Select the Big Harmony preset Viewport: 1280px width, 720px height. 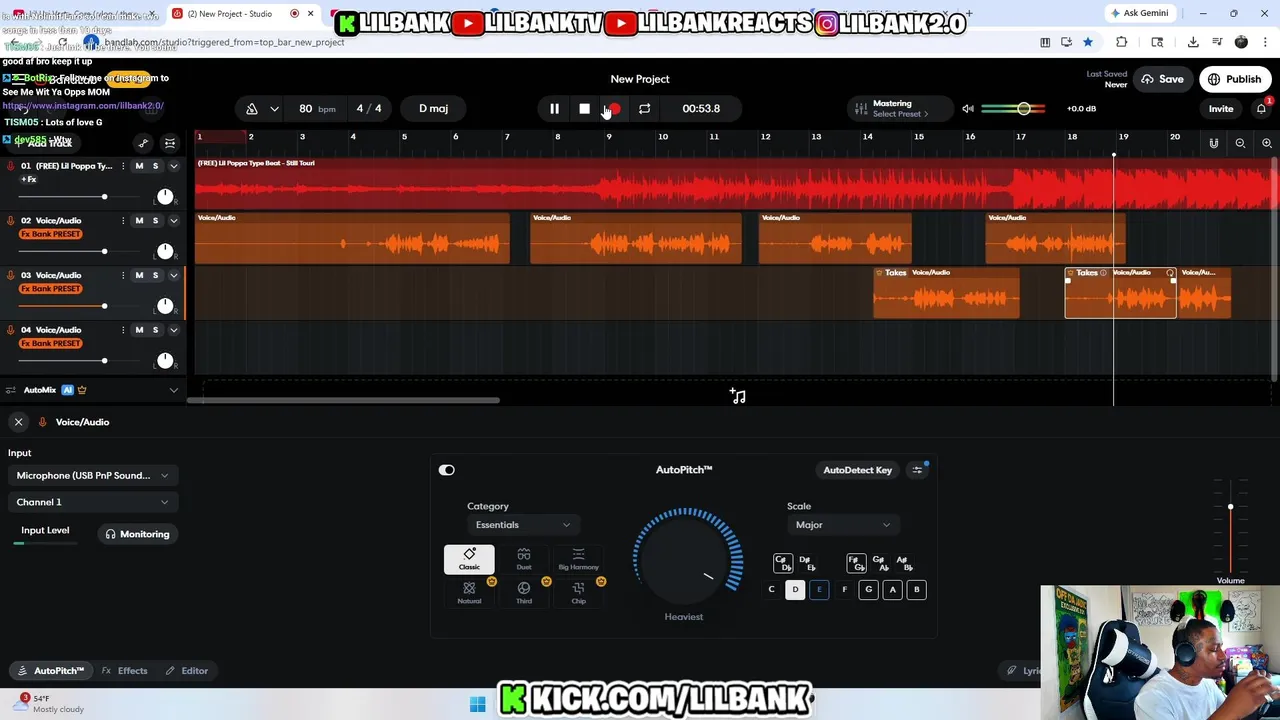click(x=578, y=559)
